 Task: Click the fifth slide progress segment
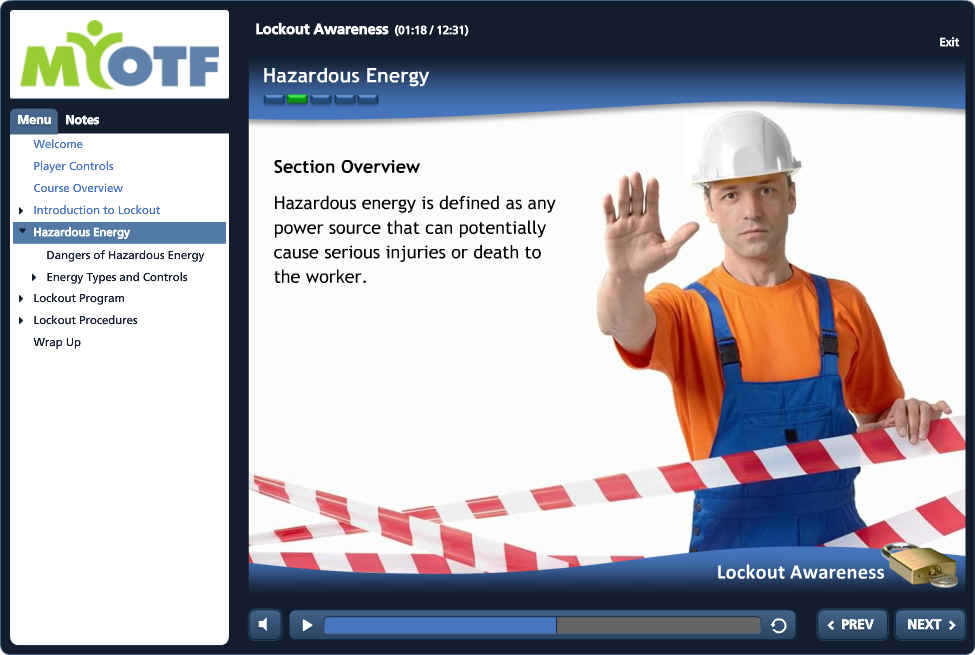pyautogui.click(x=367, y=98)
